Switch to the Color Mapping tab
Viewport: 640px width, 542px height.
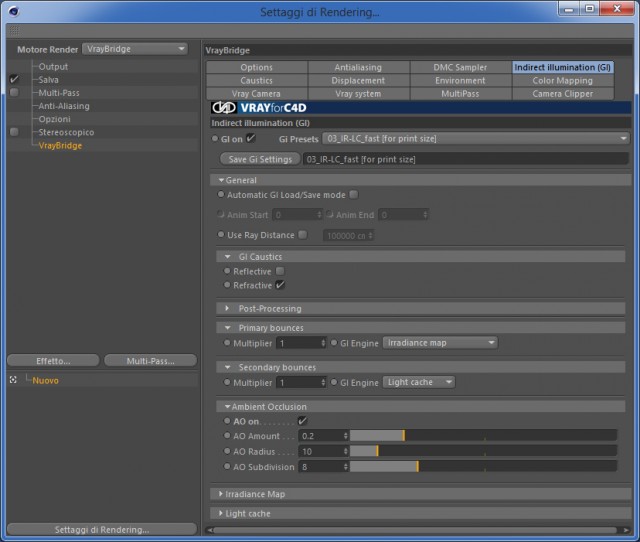pyautogui.click(x=562, y=80)
